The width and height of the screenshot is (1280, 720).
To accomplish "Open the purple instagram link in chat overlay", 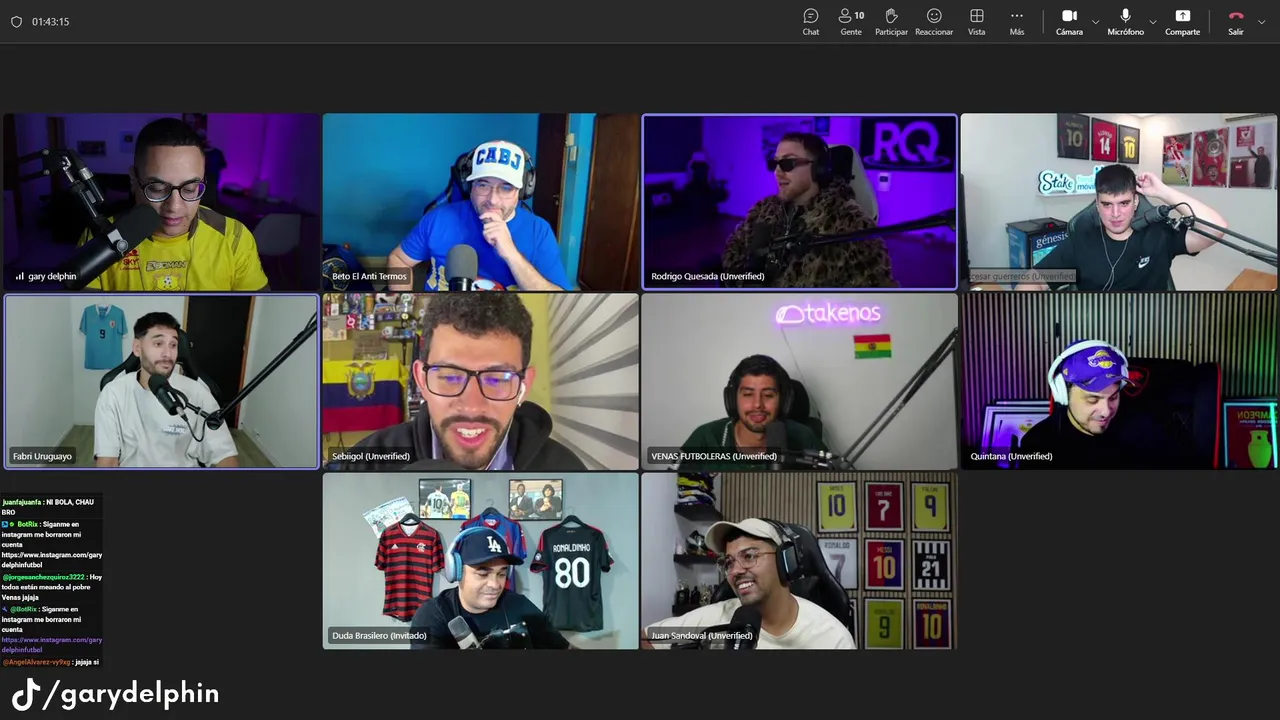I will (x=52, y=645).
